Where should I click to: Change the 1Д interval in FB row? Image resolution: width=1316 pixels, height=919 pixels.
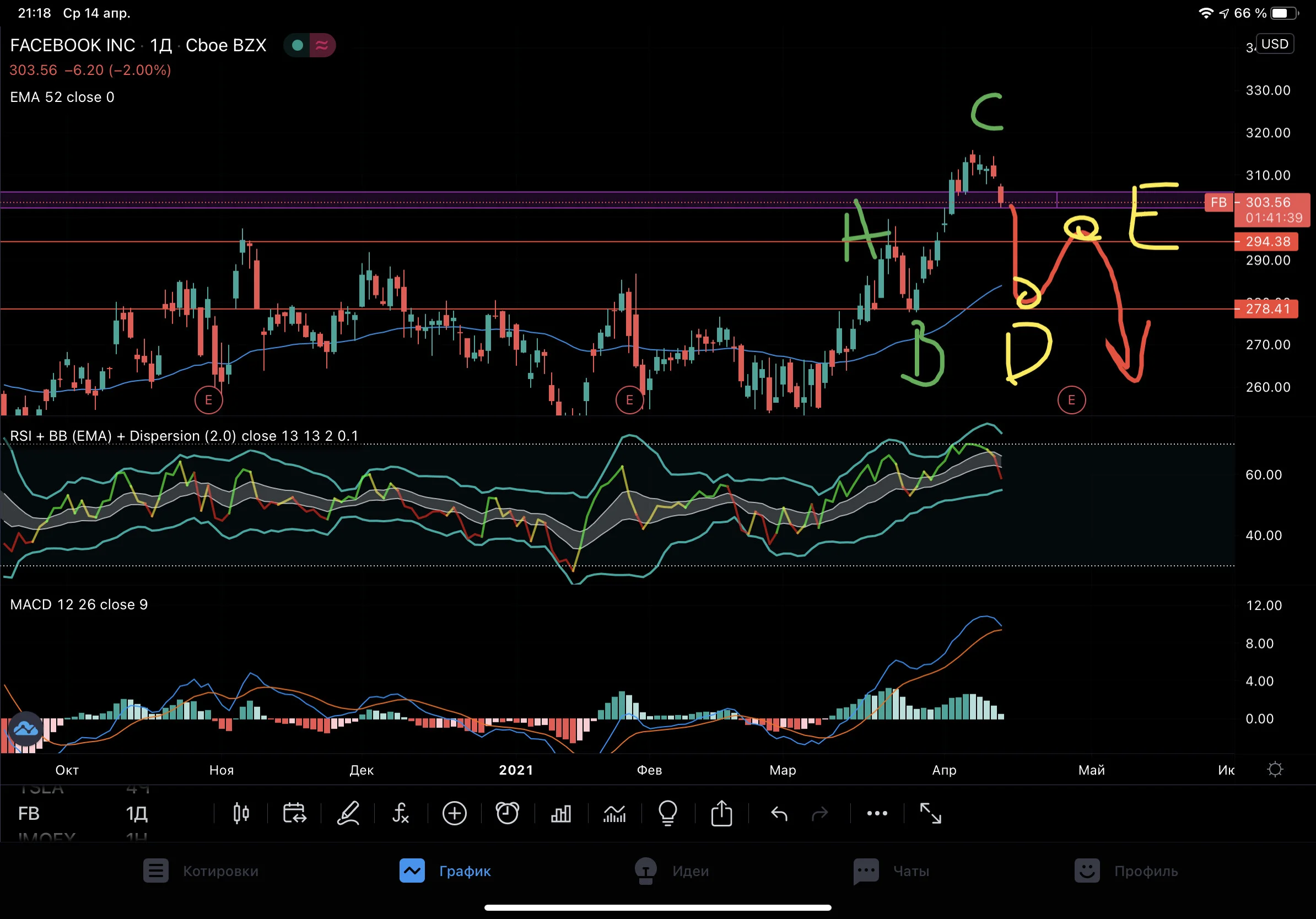coord(137,814)
